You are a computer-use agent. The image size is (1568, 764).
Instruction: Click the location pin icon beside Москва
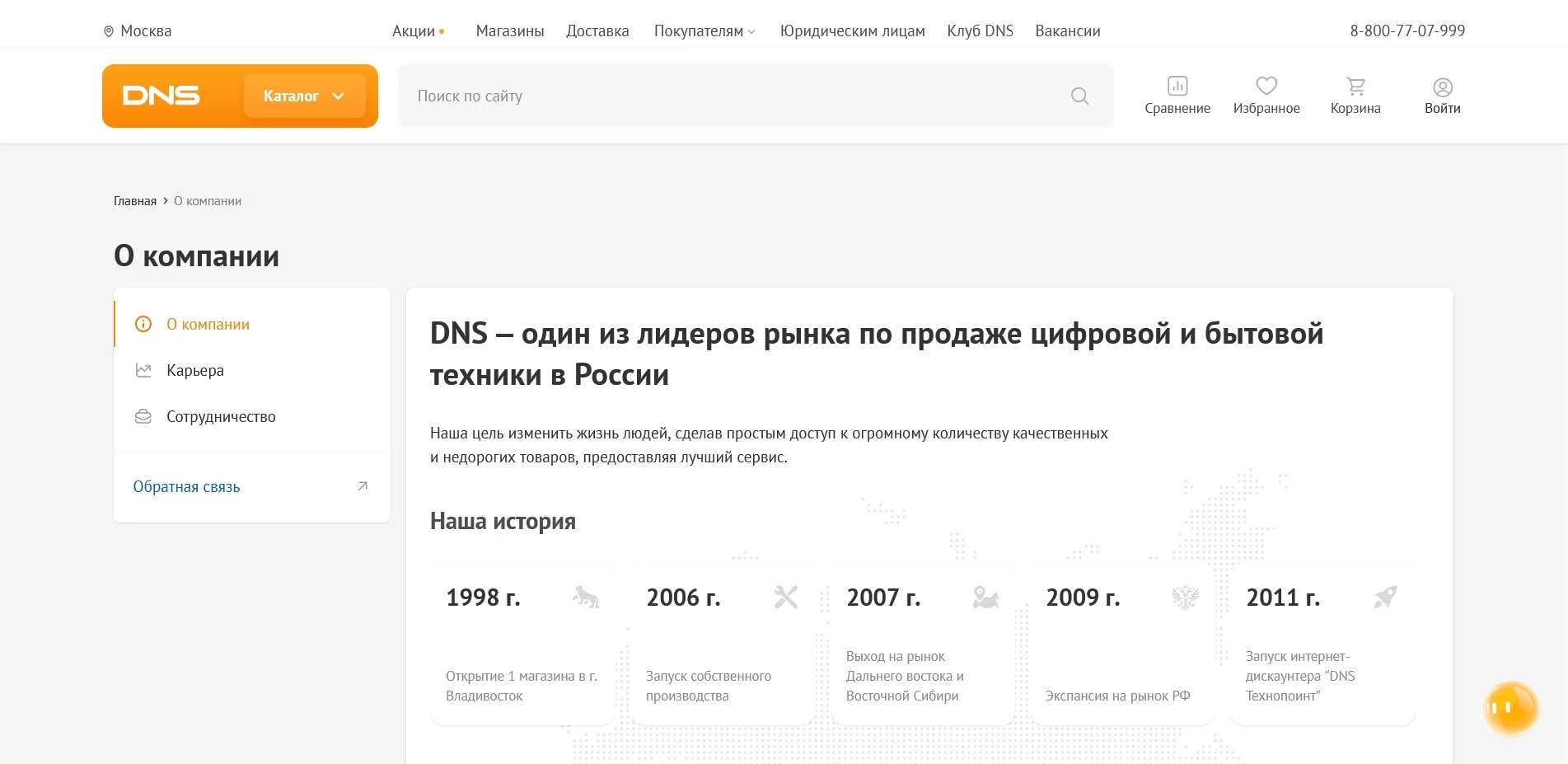tap(107, 30)
